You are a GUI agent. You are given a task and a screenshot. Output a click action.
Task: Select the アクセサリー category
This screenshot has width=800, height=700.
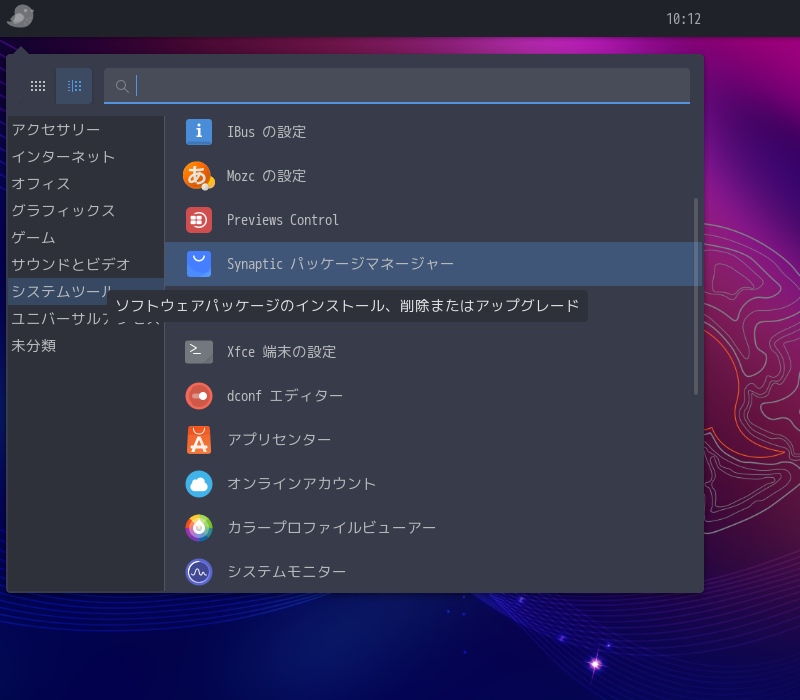pos(86,130)
